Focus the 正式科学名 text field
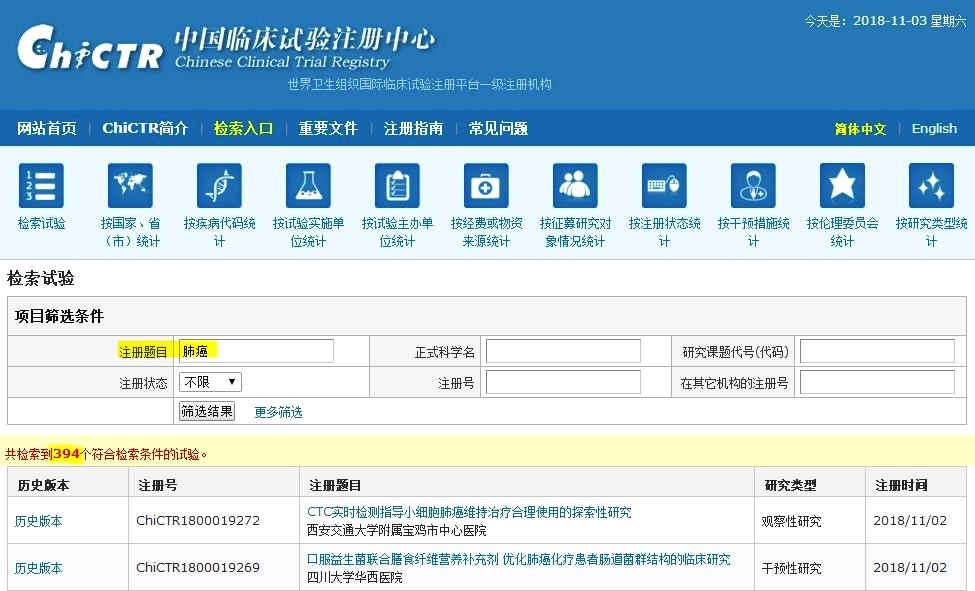This screenshot has width=975, height=591. tap(563, 351)
